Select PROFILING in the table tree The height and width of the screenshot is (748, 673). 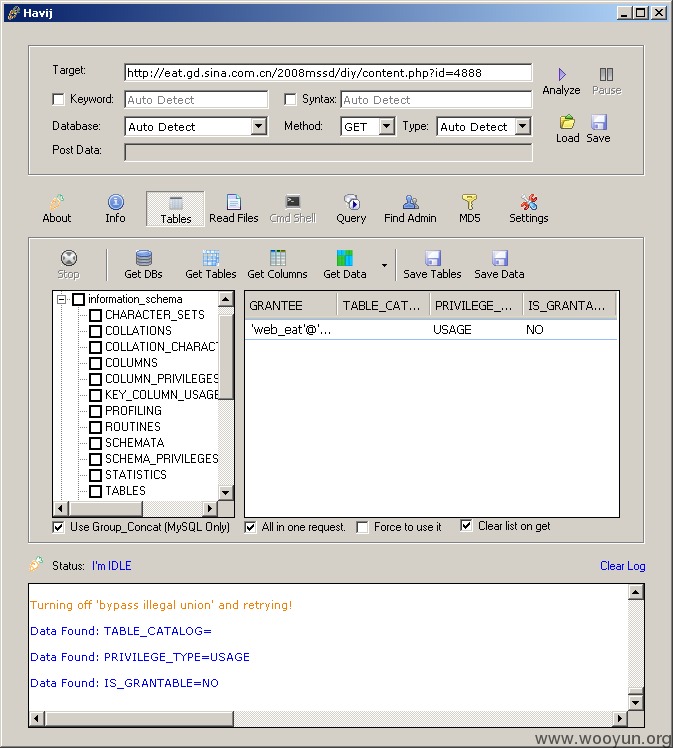pos(134,411)
